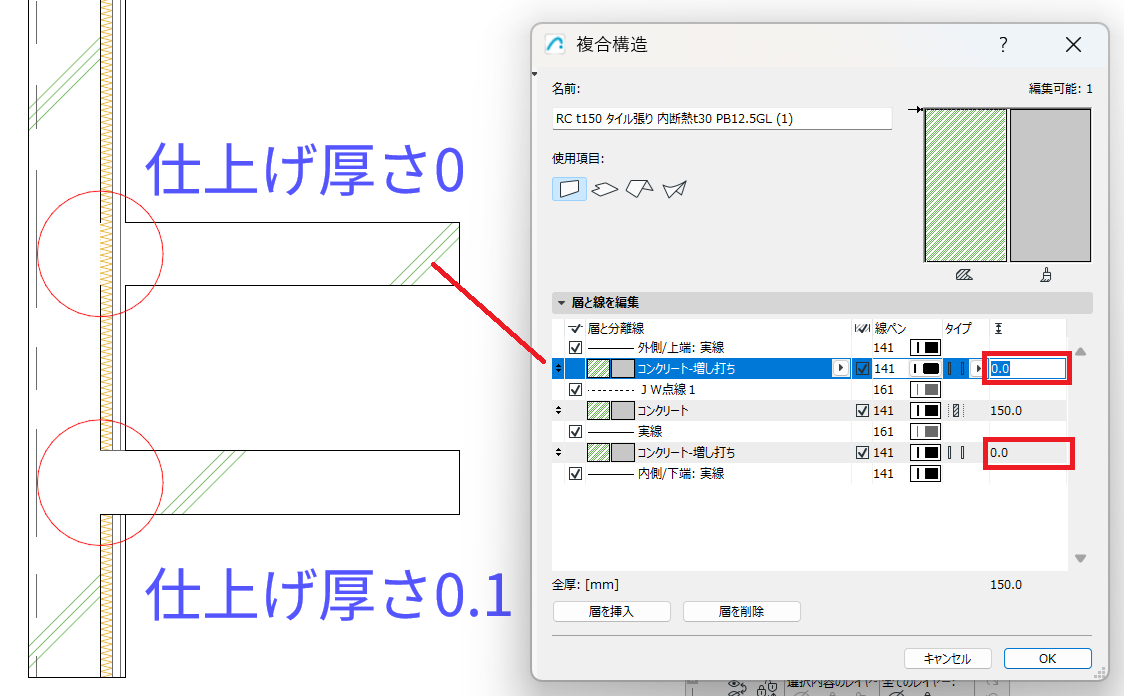This screenshot has height=696, width=1124.
Task: Open dialog help with the question mark
Action: pos(1004,44)
